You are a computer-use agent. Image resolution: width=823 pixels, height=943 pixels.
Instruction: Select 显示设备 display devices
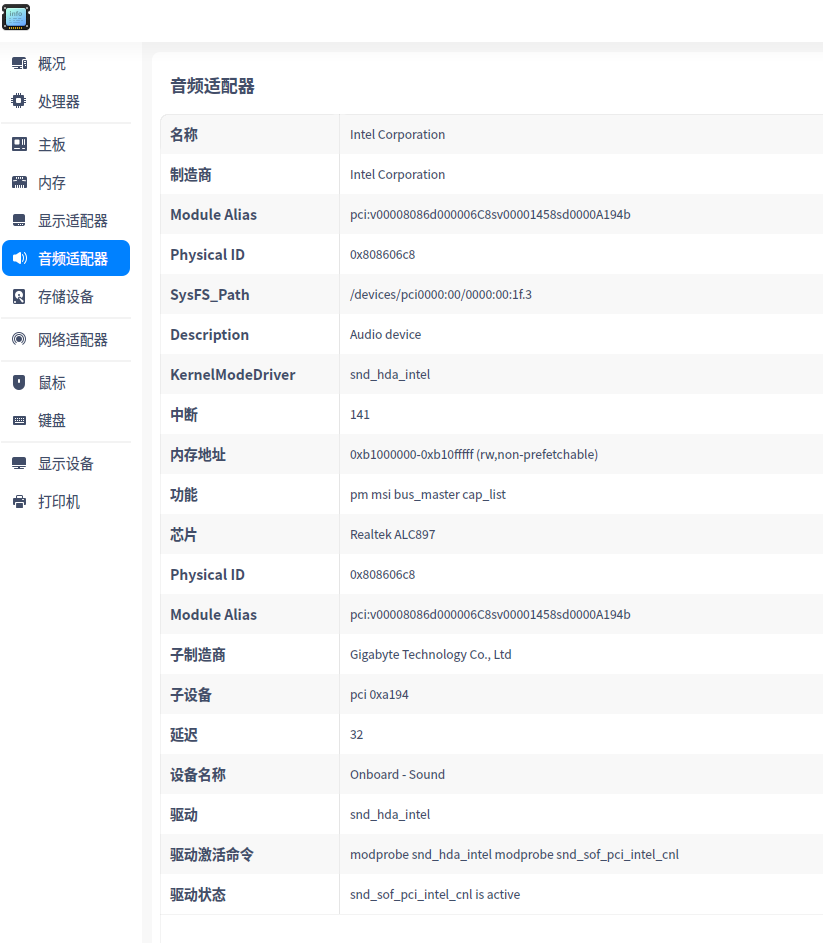pos(66,463)
